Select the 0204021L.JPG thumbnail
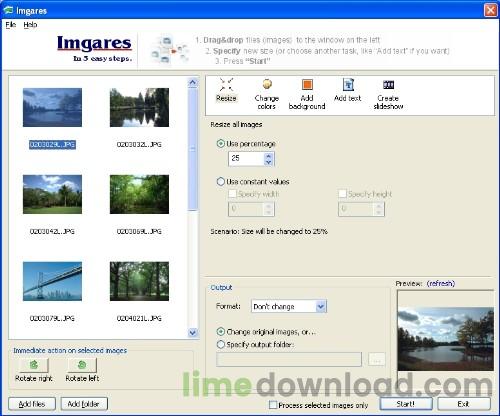Screen dimensions: 500x416 [139, 281]
